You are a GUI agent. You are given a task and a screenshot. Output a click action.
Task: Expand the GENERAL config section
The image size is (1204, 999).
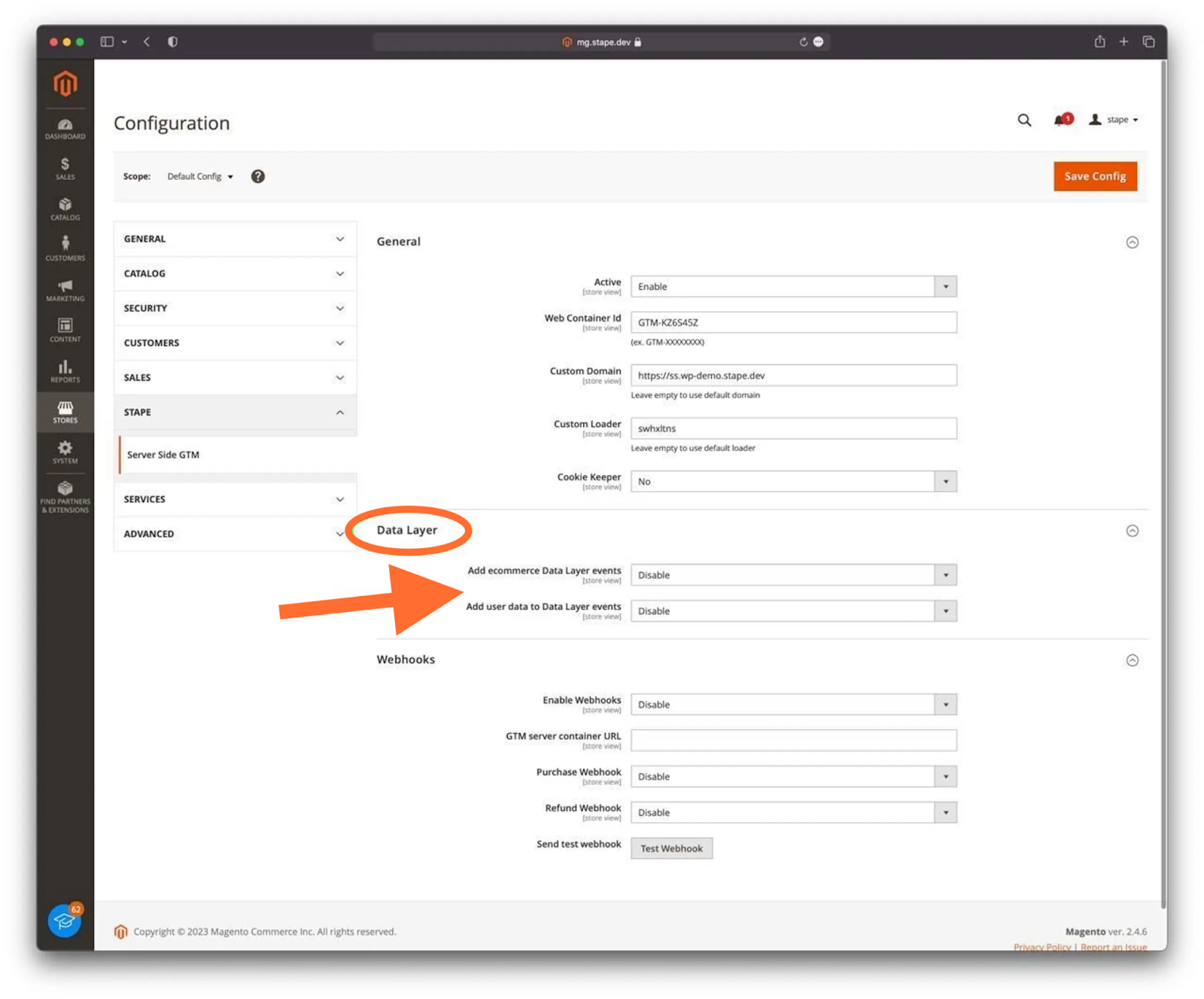click(x=236, y=239)
